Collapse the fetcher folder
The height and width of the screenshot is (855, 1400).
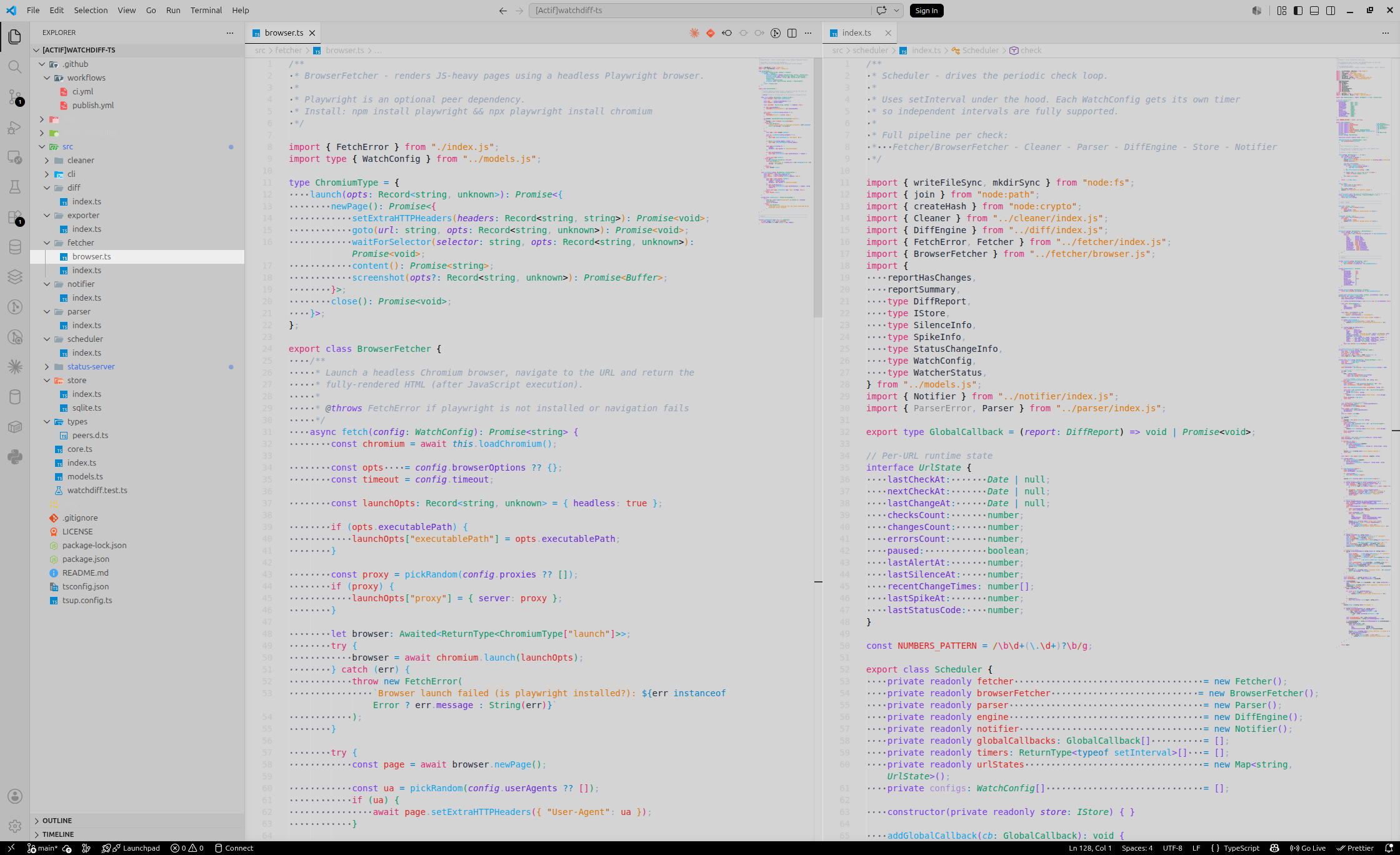pyautogui.click(x=137, y=243)
